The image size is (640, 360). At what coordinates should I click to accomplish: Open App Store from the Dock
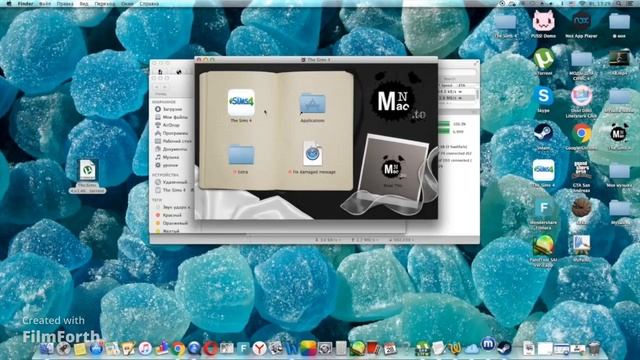pos(96,349)
